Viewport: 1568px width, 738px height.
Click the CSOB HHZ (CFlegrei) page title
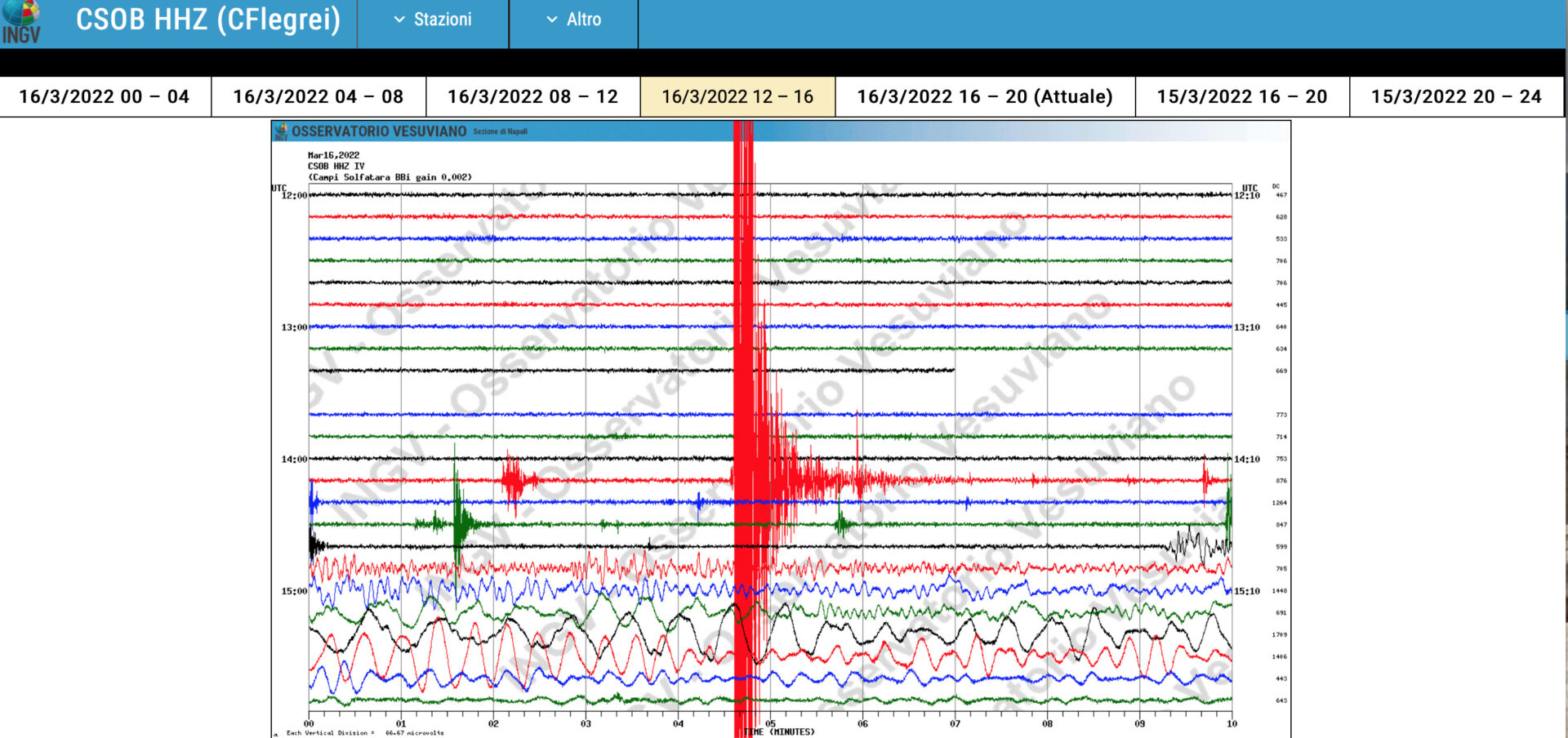207,20
